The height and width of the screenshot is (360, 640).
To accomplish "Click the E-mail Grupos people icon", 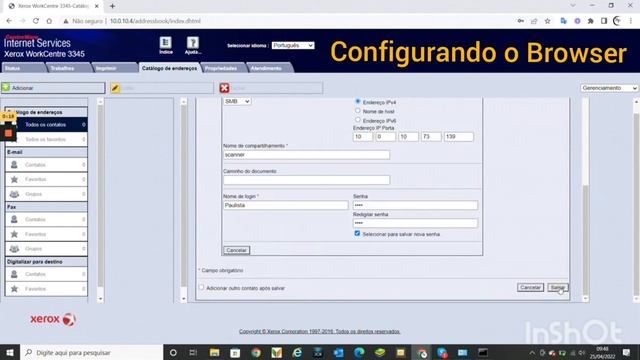I will (14, 194).
